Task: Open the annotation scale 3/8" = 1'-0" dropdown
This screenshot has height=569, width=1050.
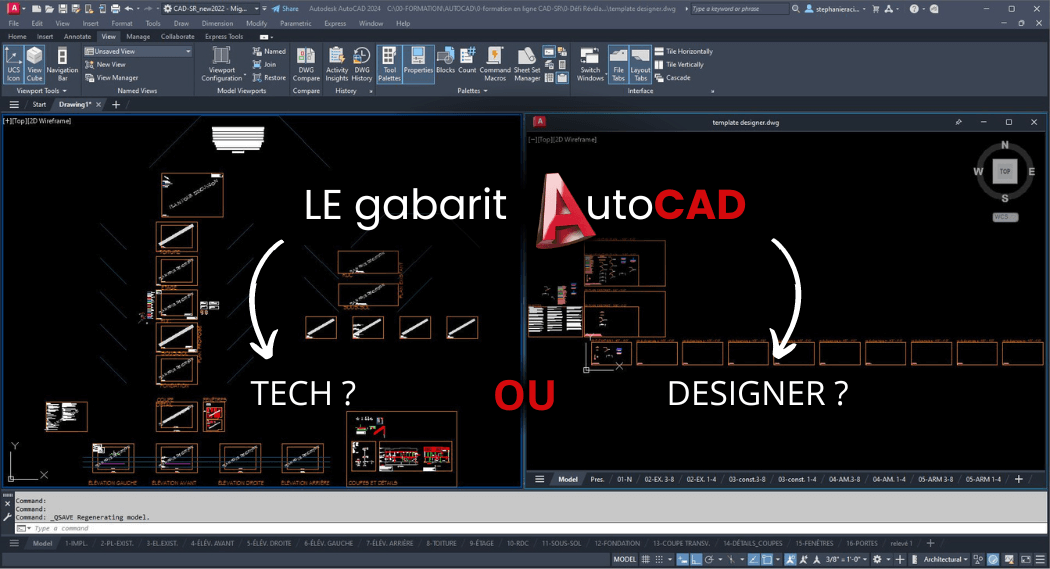Action: click(x=846, y=559)
